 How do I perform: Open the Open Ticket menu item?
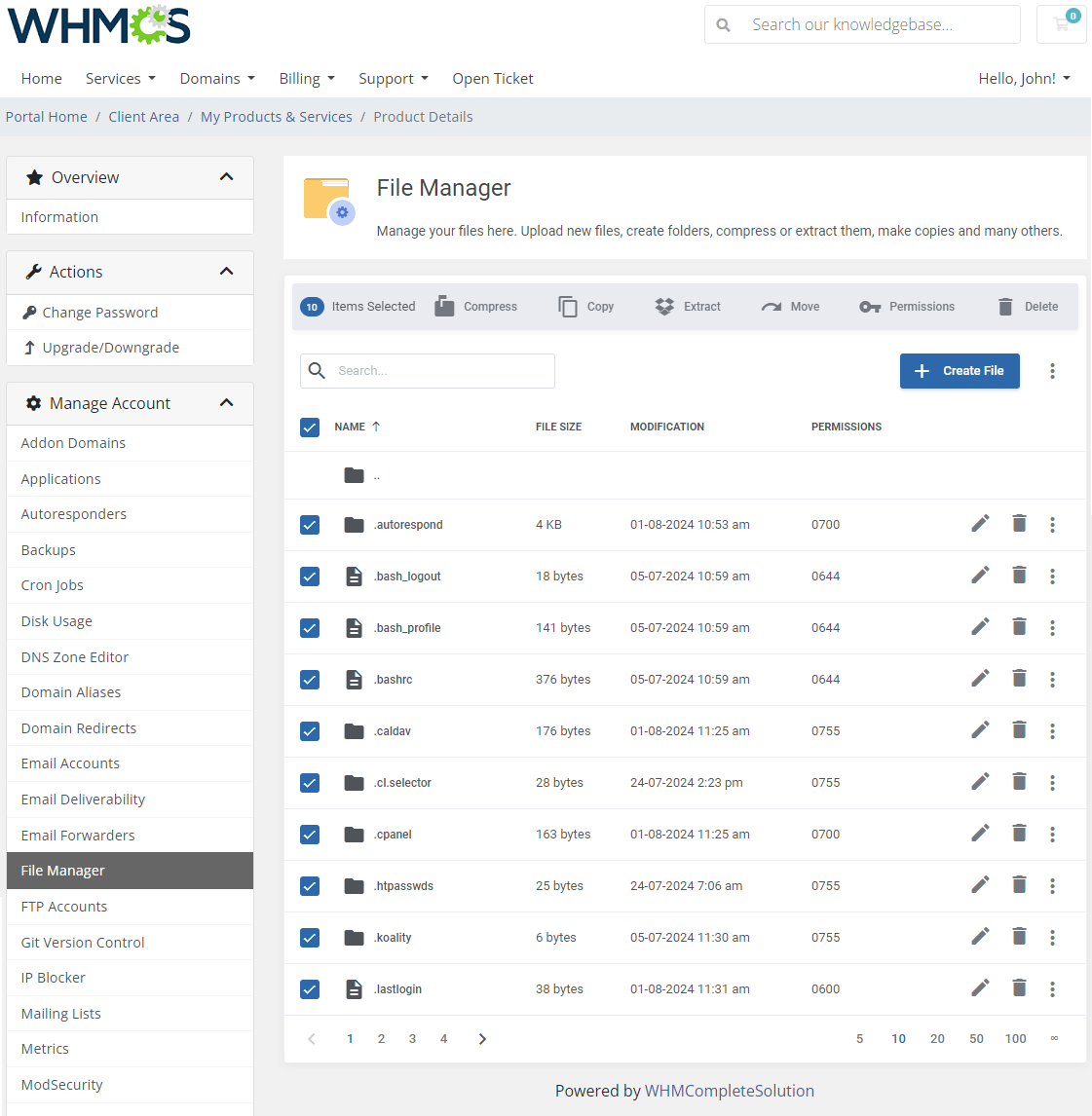[x=493, y=78]
